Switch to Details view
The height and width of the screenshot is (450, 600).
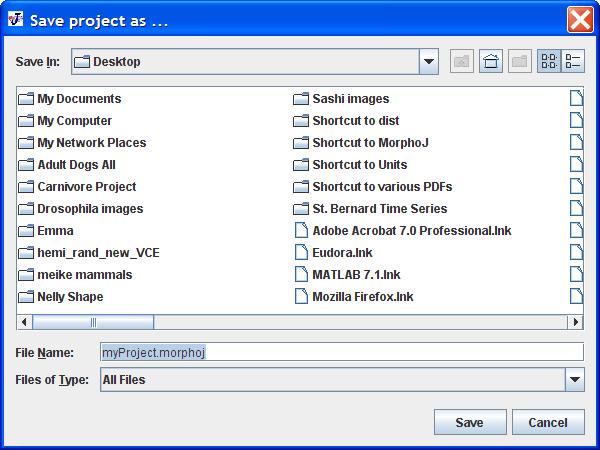(x=573, y=61)
